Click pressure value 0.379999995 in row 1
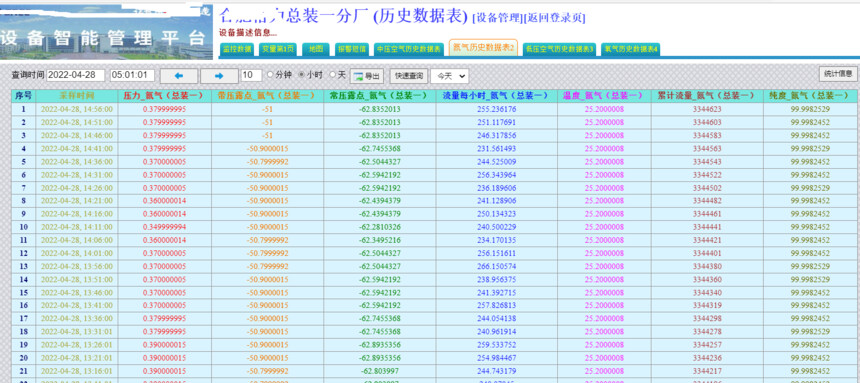Image resolution: width=860 pixels, height=383 pixels. [165, 109]
